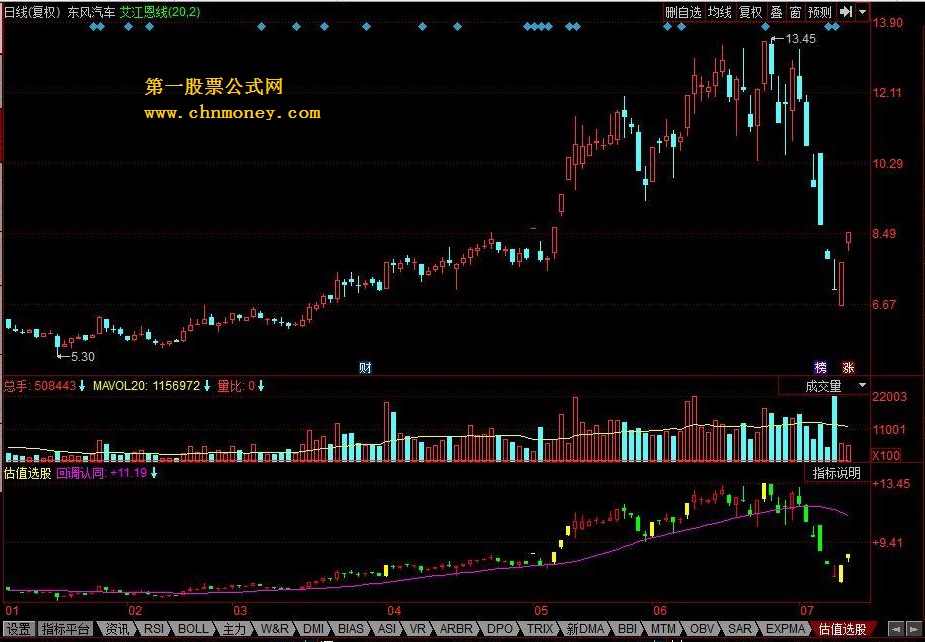Click the 03 month label on time axis
This screenshot has height=642, width=925.
coord(240,610)
